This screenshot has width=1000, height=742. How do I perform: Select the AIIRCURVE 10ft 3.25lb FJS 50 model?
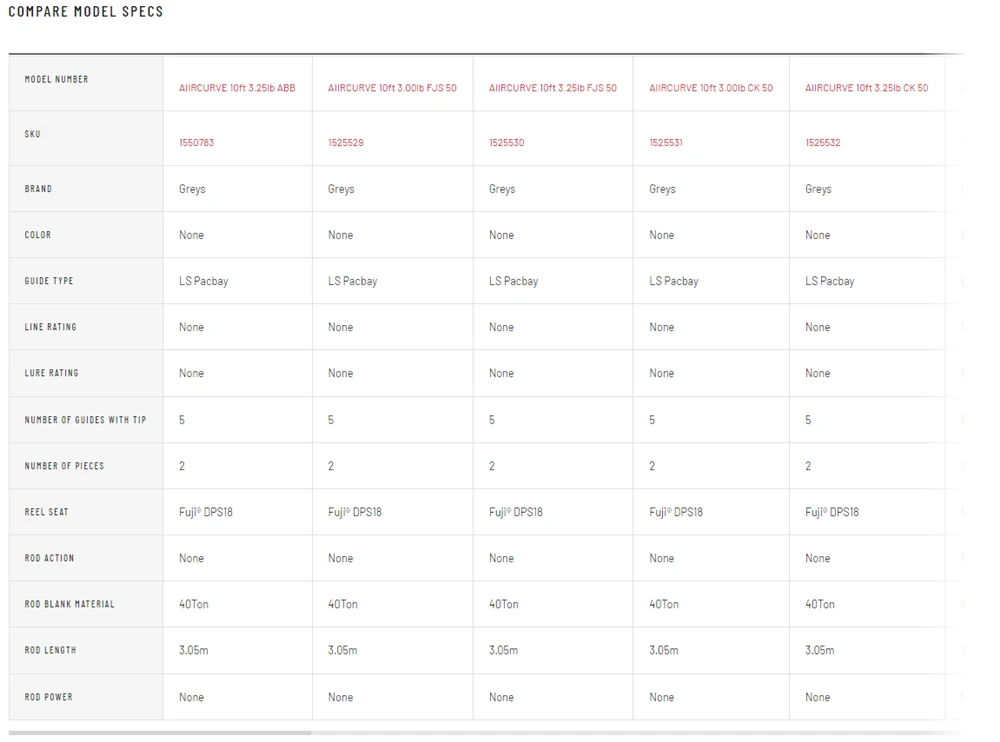552,88
